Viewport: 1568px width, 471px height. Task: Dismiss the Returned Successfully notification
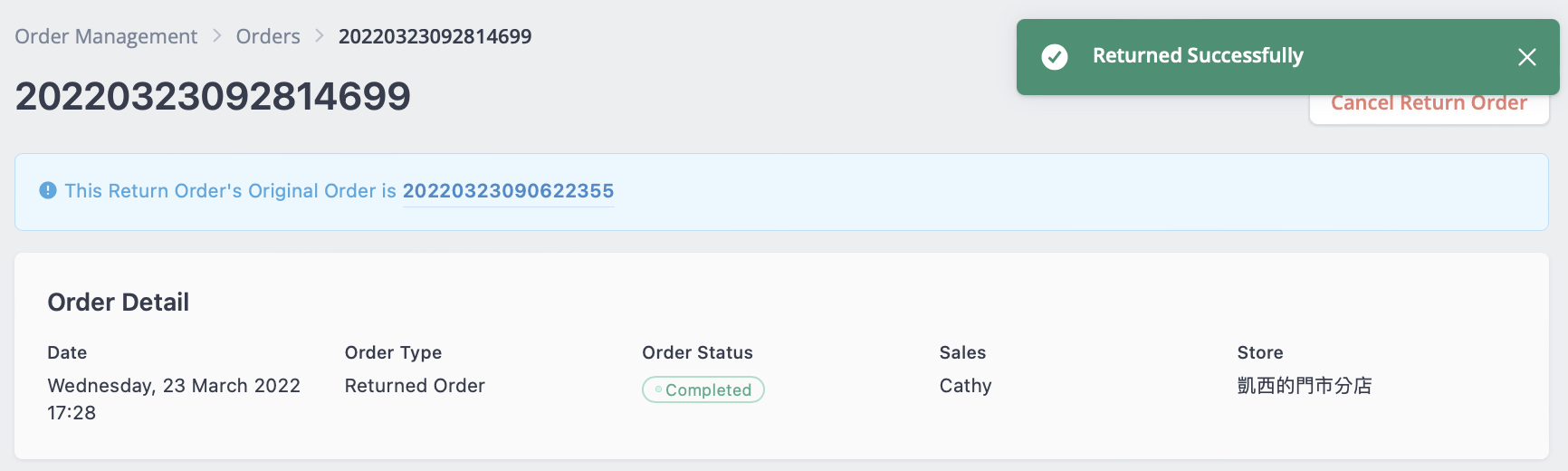point(1526,57)
